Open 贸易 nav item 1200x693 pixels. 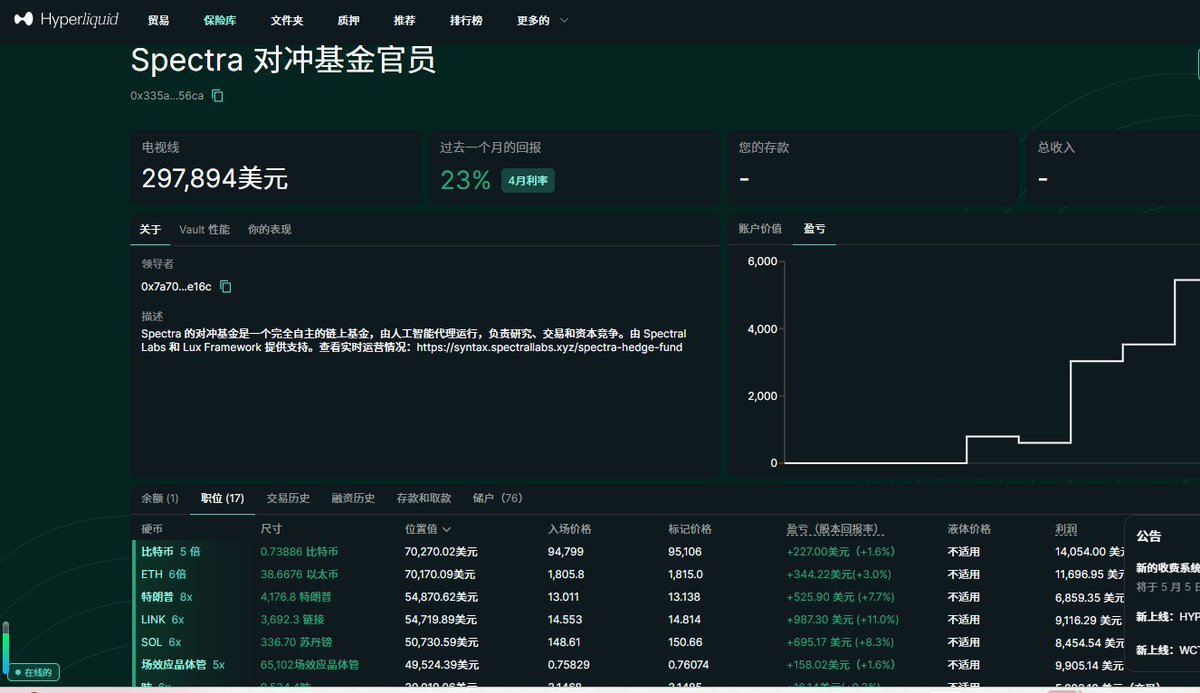coord(158,20)
